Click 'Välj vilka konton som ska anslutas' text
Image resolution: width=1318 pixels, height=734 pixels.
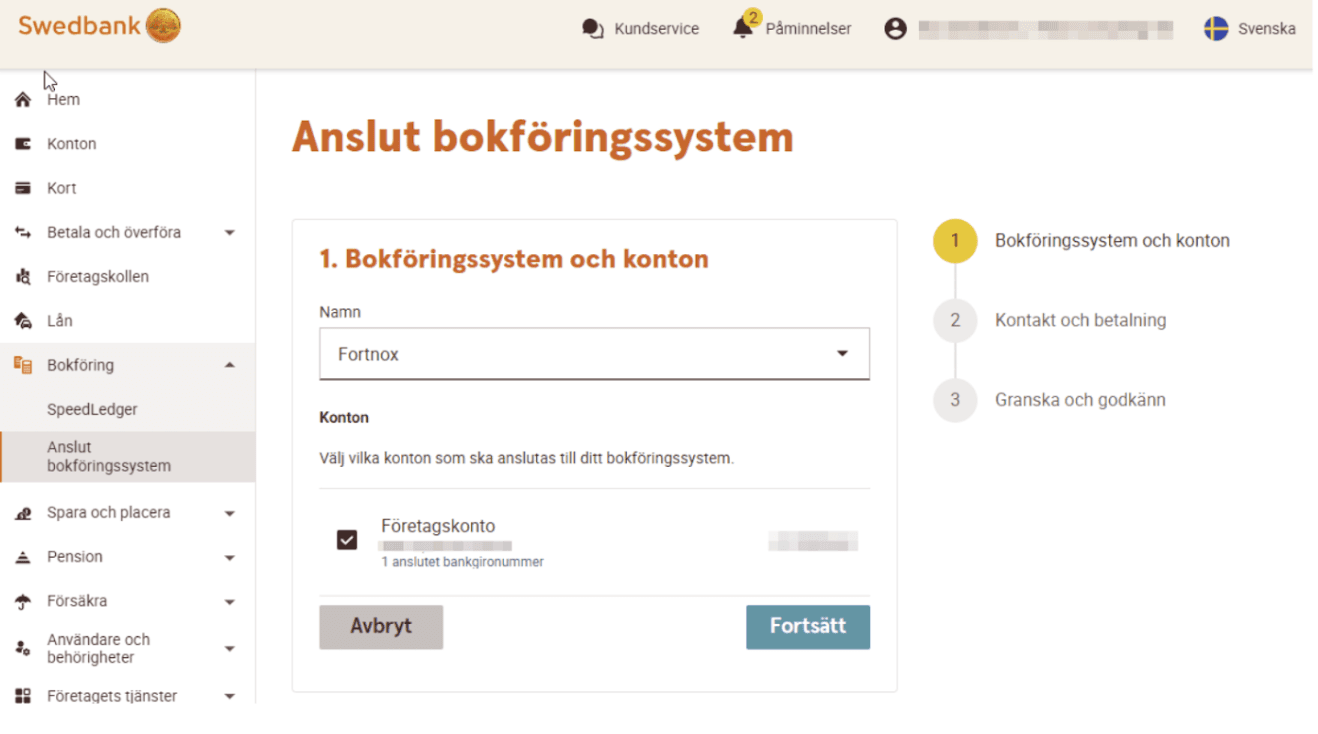point(526,459)
